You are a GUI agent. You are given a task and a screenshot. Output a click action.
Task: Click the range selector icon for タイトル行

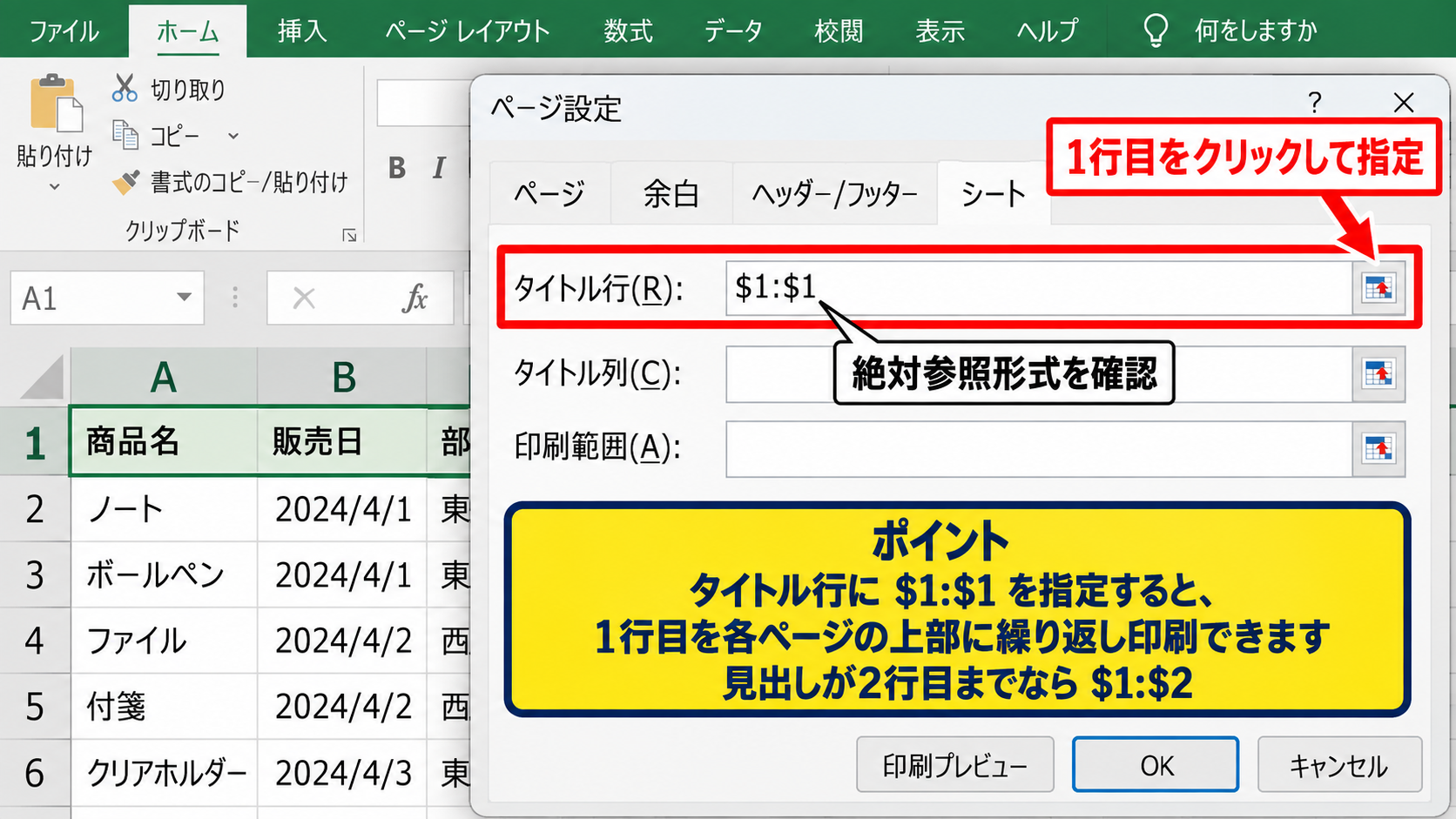pyautogui.click(x=1378, y=287)
